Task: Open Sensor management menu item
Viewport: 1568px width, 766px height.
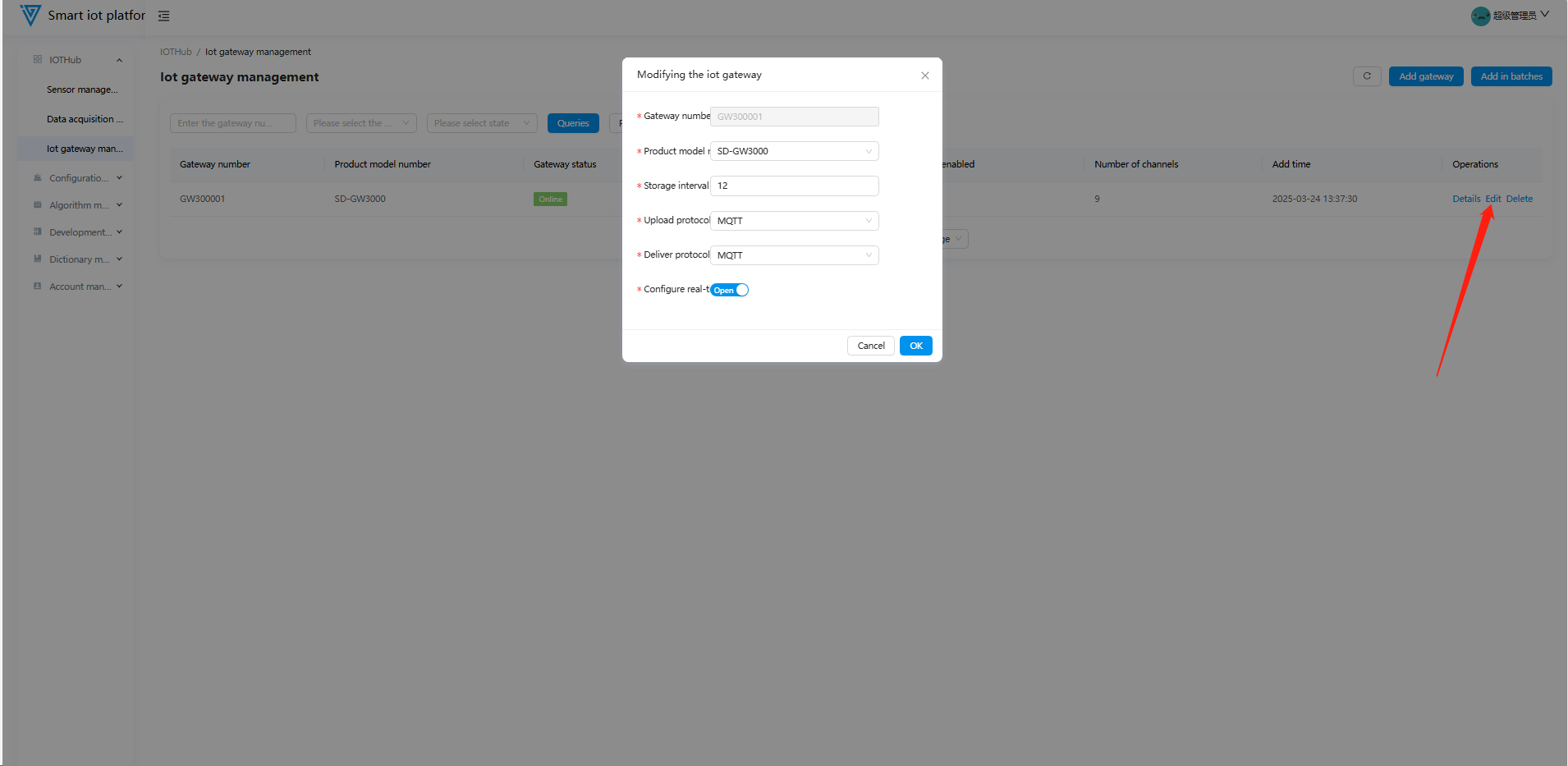Action: tap(82, 89)
